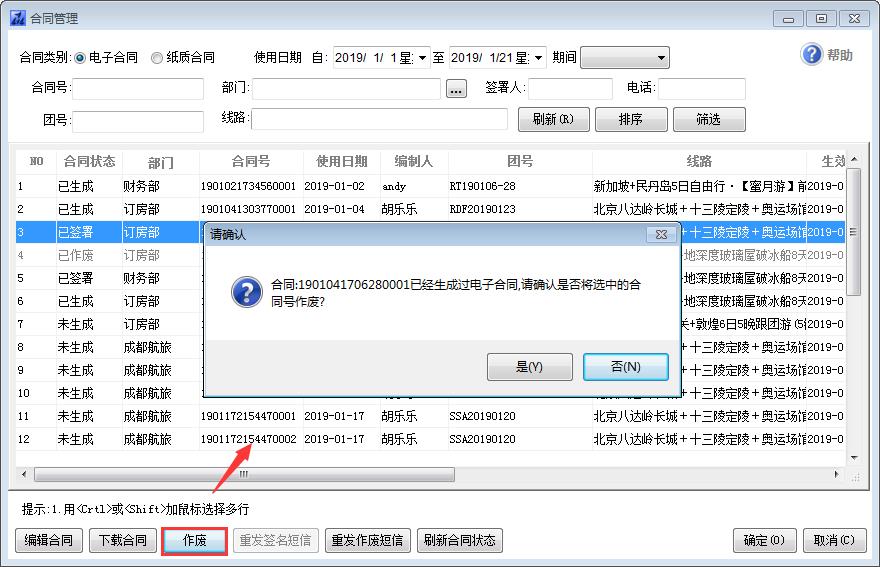
Task: Sort by the 合同状态 column header
Action: pos(89,161)
